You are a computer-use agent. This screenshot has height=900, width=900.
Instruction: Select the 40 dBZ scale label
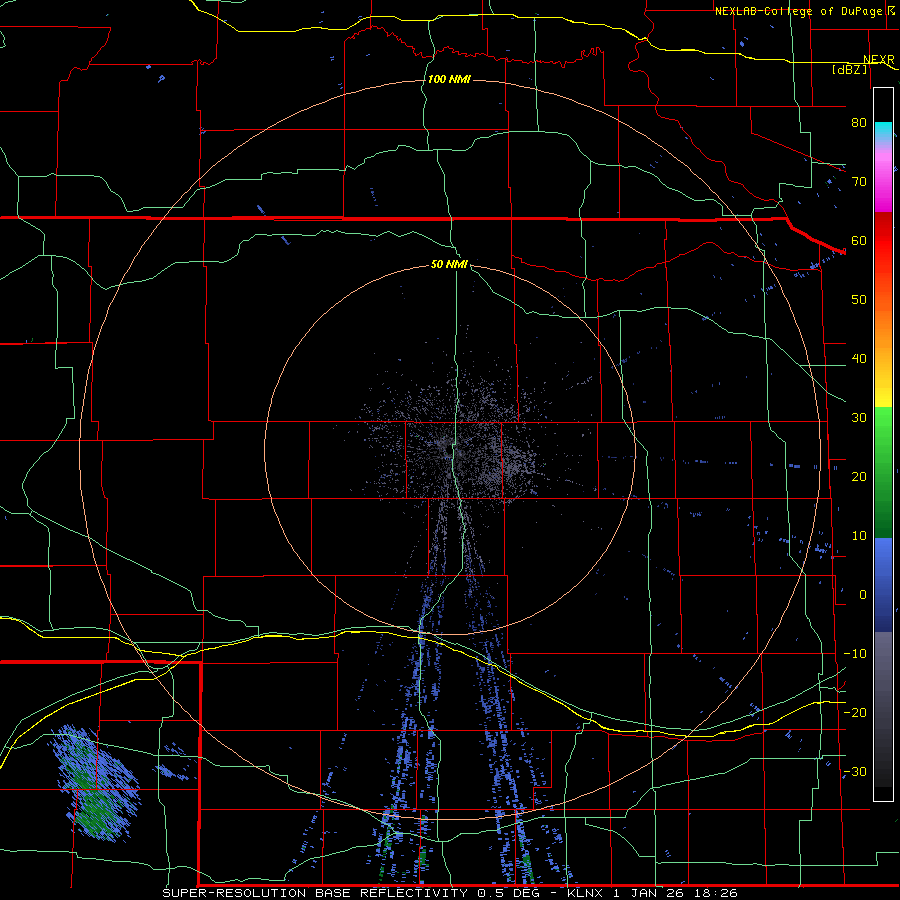coord(859,359)
